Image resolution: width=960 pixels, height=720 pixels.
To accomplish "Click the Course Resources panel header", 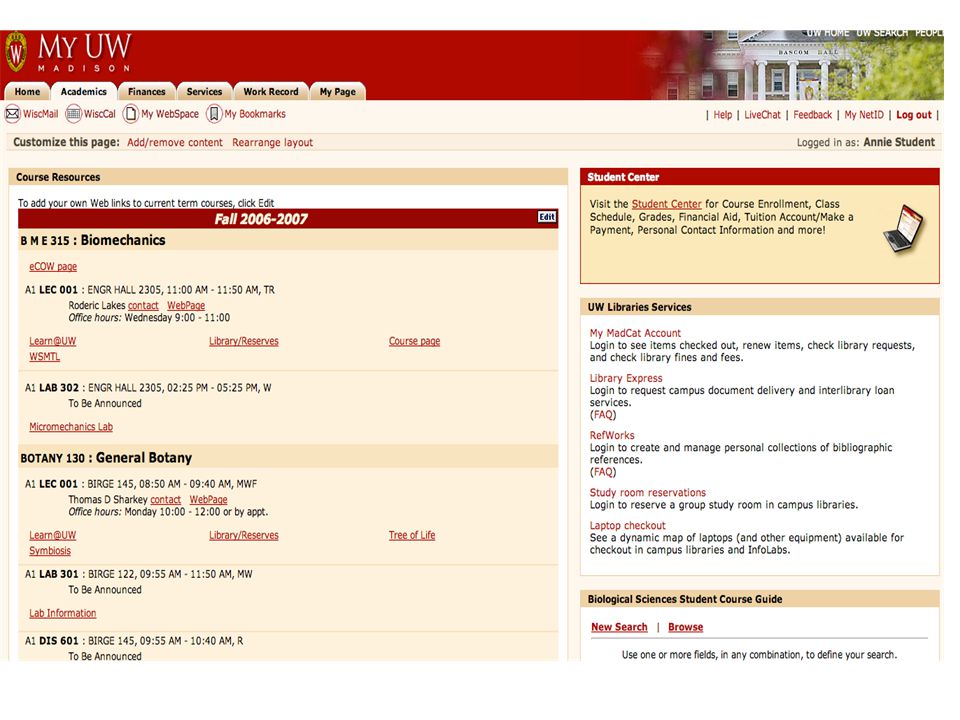I will (288, 177).
